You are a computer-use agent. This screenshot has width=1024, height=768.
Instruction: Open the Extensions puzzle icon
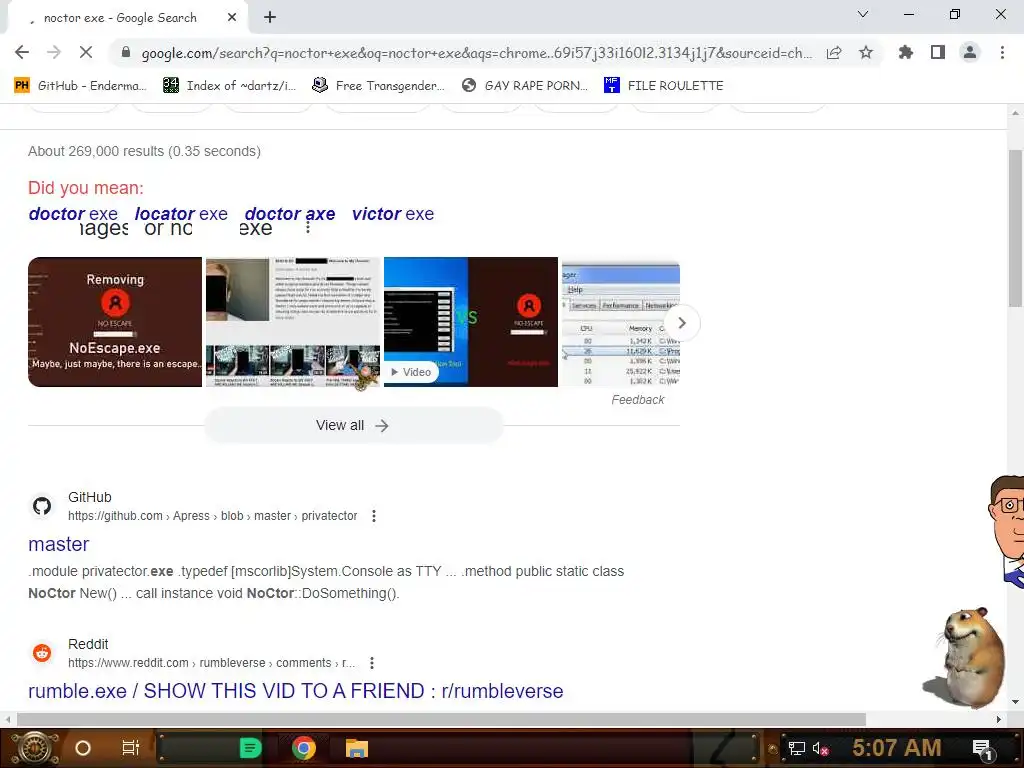[x=906, y=52]
